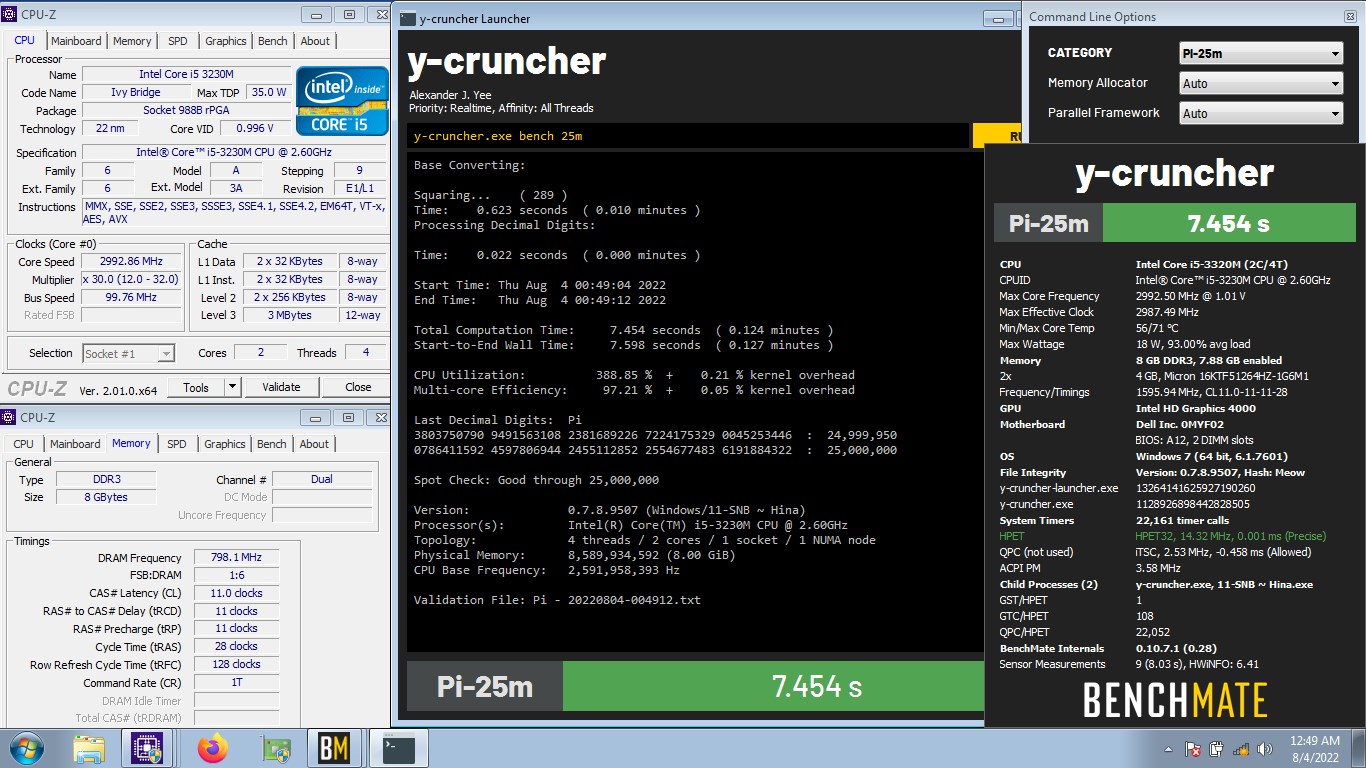Viewport: 1366px width, 768px height.
Task: Click the Code Name value Ivy Bridge
Action: [x=136, y=93]
